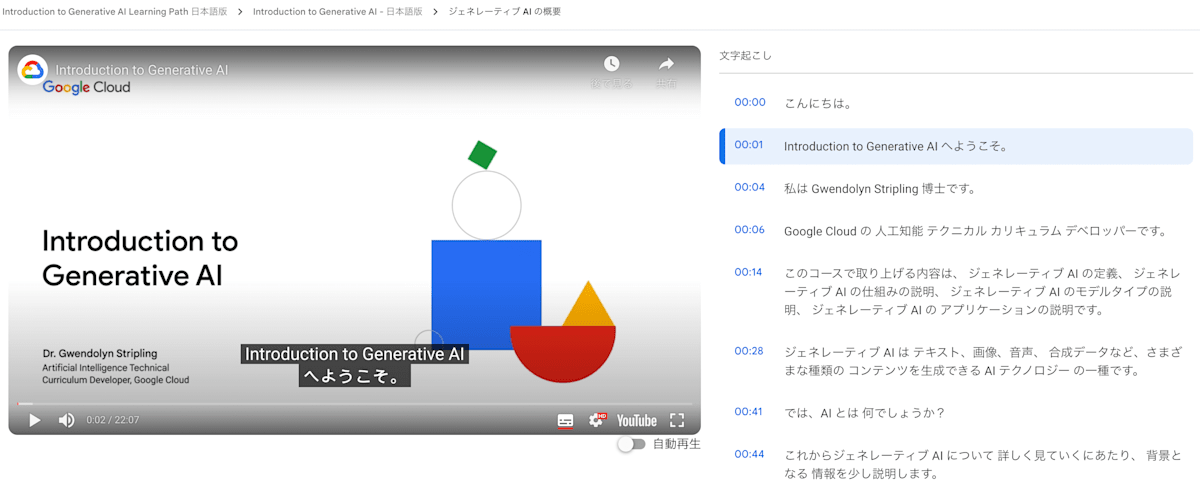Go to Introduction to Generative AI Learning Path breadcrumb
Screen dimensions: 1200x496
115,11
